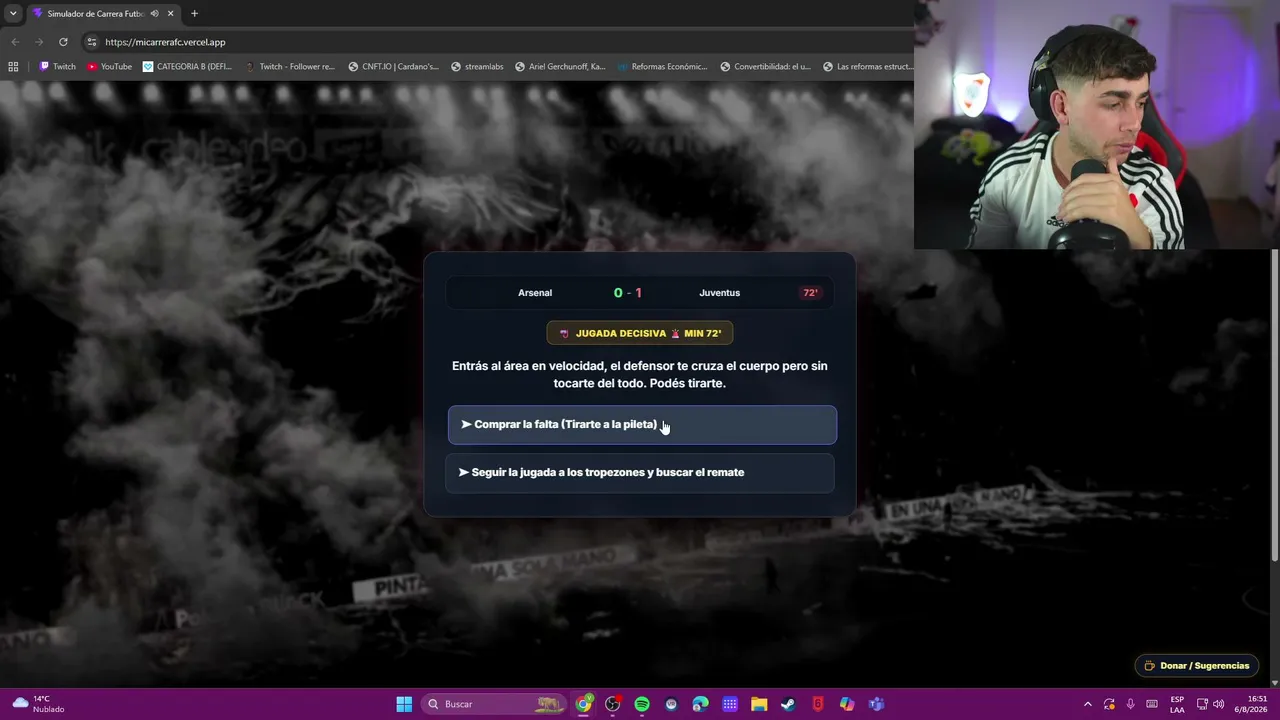
Task: Click the Juventus team name
Action: coord(720,293)
